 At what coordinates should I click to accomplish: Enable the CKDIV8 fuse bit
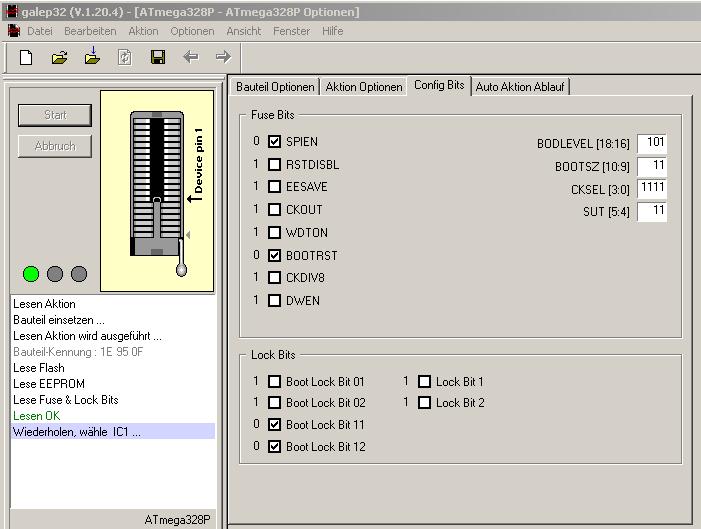[x=274, y=278]
